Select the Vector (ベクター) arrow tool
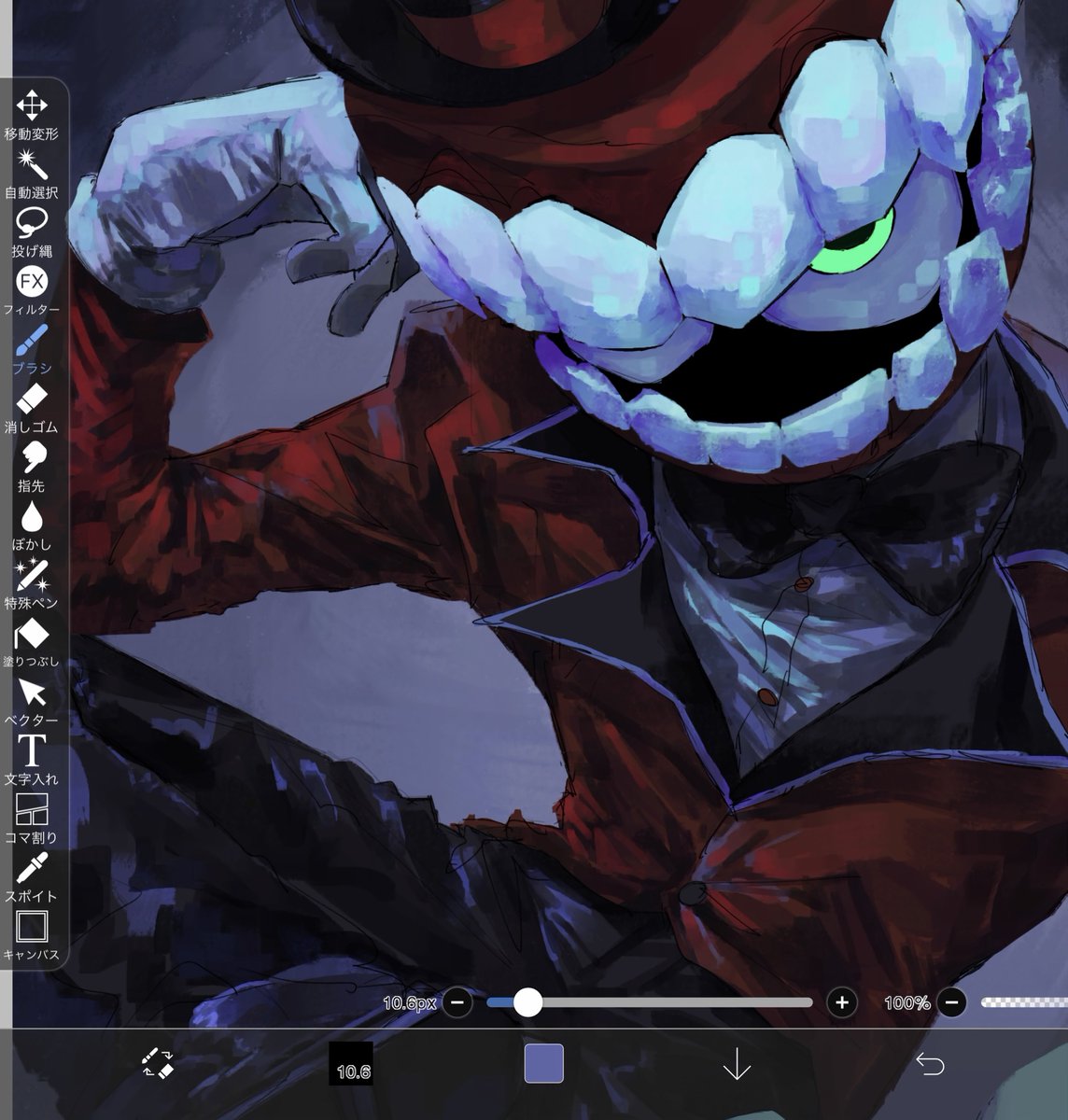This screenshot has width=1068, height=1120. pyautogui.click(x=32, y=702)
